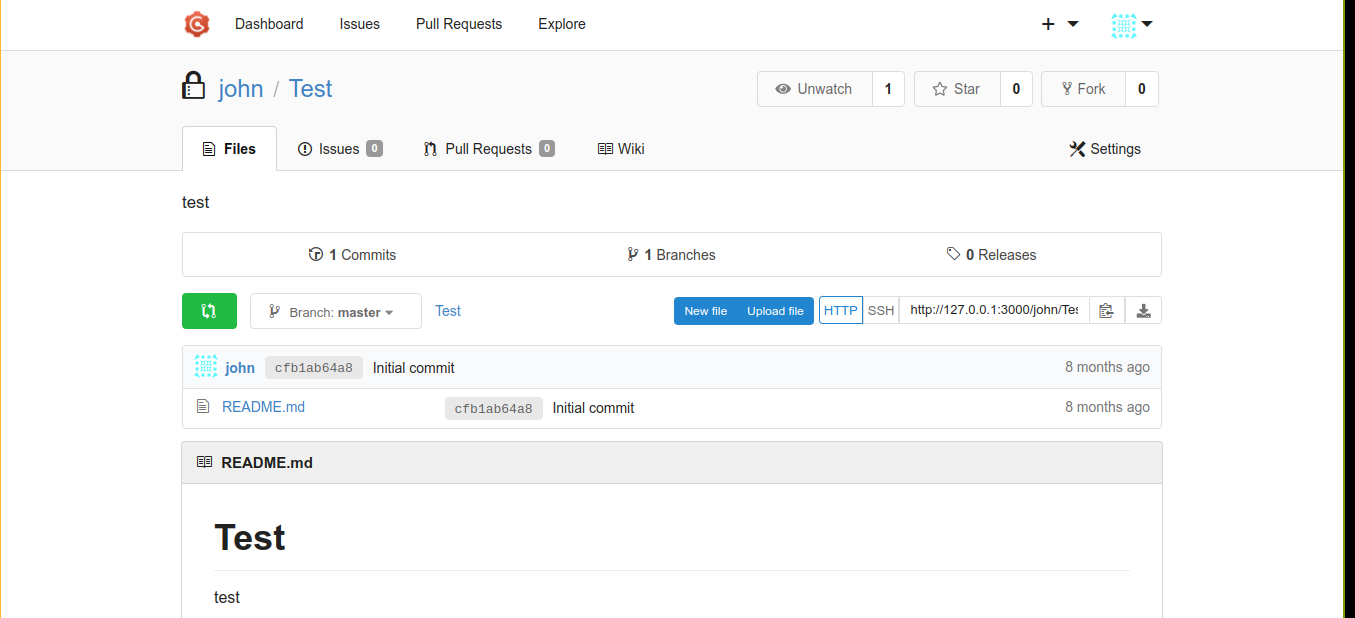Unwatch the Test repository
Viewport: 1355px width, 618px height.
point(814,89)
